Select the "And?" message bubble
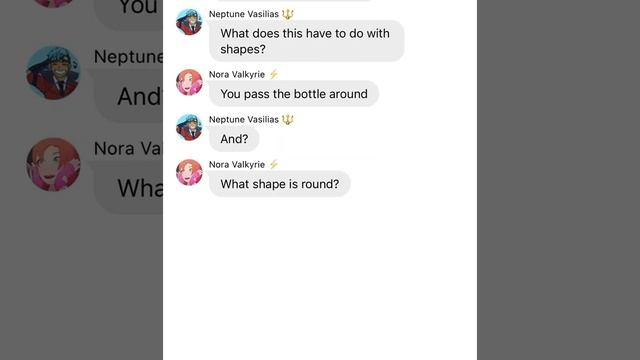640x360 pixels. click(234, 139)
